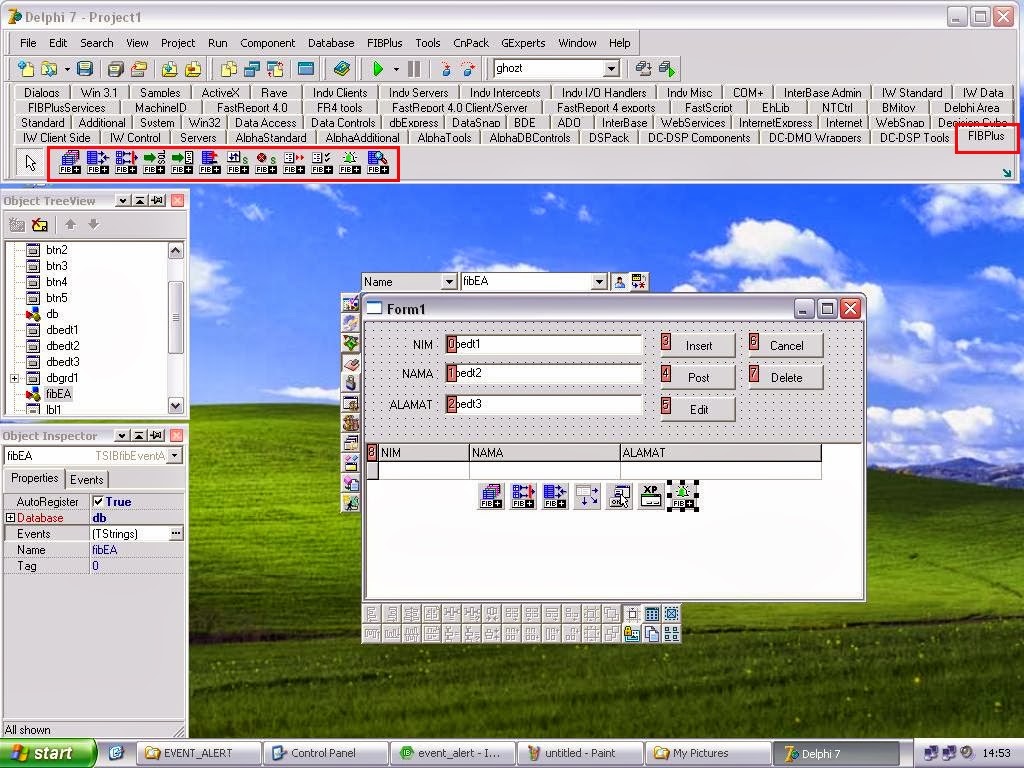Open the CnPack menu
The height and width of the screenshot is (768, 1024).
[470, 43]
